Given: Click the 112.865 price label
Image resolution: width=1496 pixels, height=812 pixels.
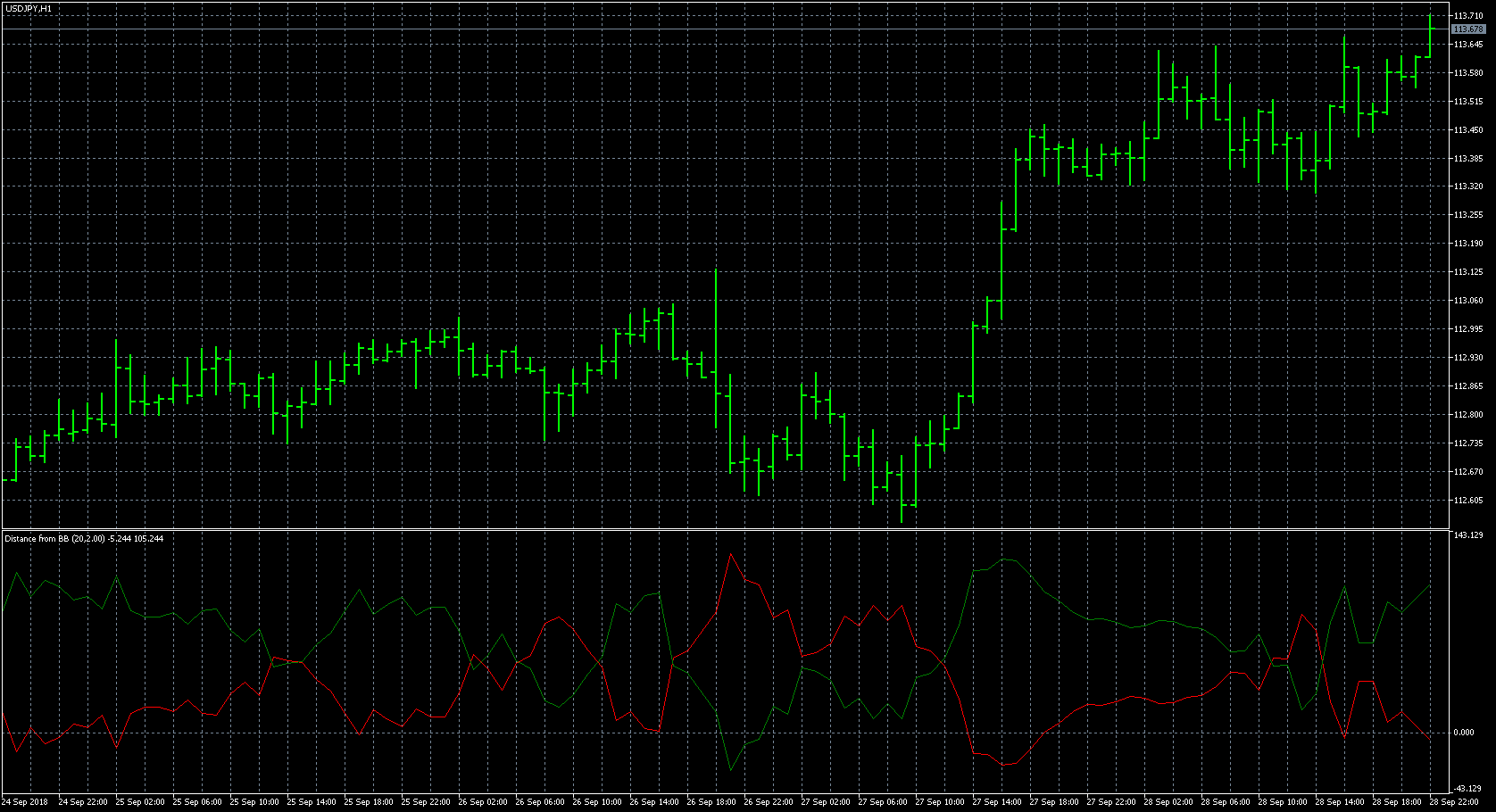Looking at the screenshot, I should tap(1468, 386).
